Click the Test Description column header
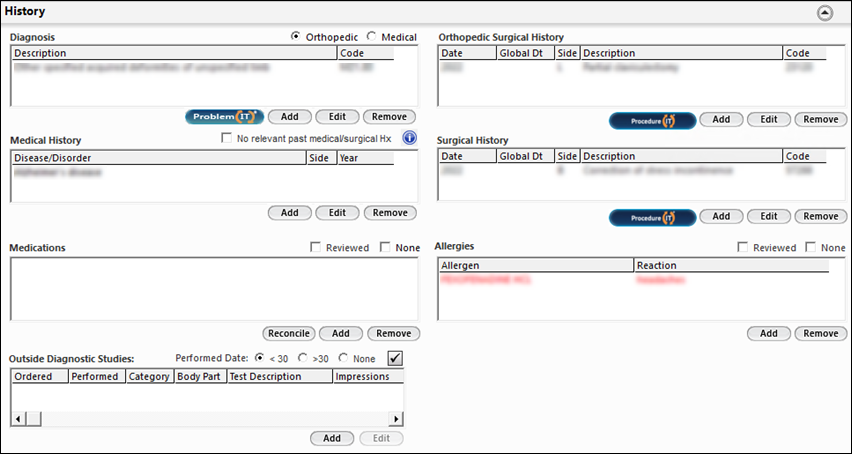Screen dimensions: 852x454 coord(280,376)
